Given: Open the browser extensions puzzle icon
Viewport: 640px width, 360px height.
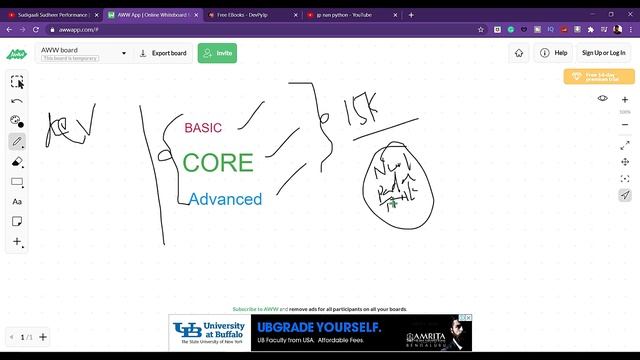Looking at the screenshot, I should [591, 29].
